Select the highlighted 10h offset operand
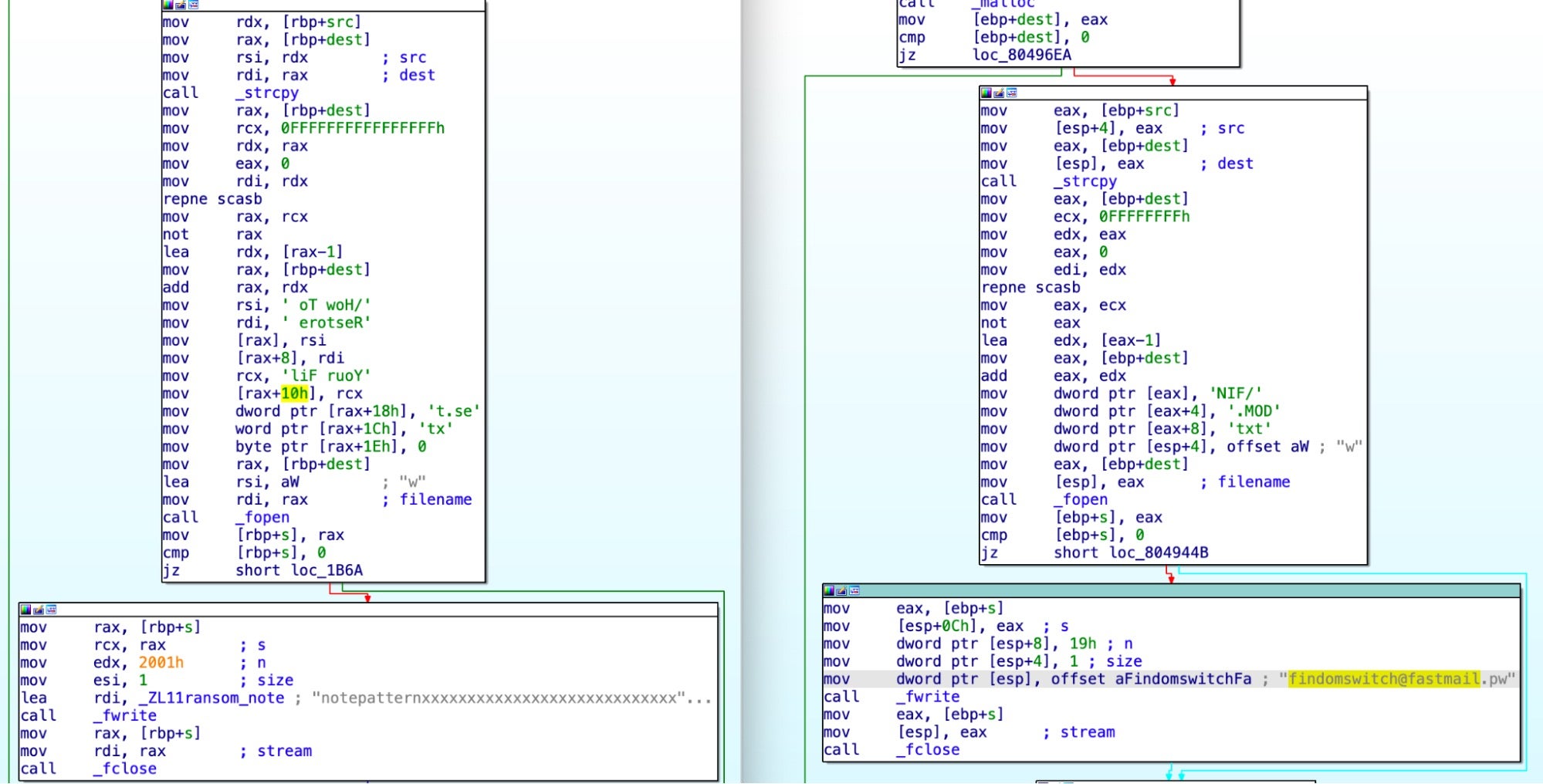 click(x=294, y=394)
